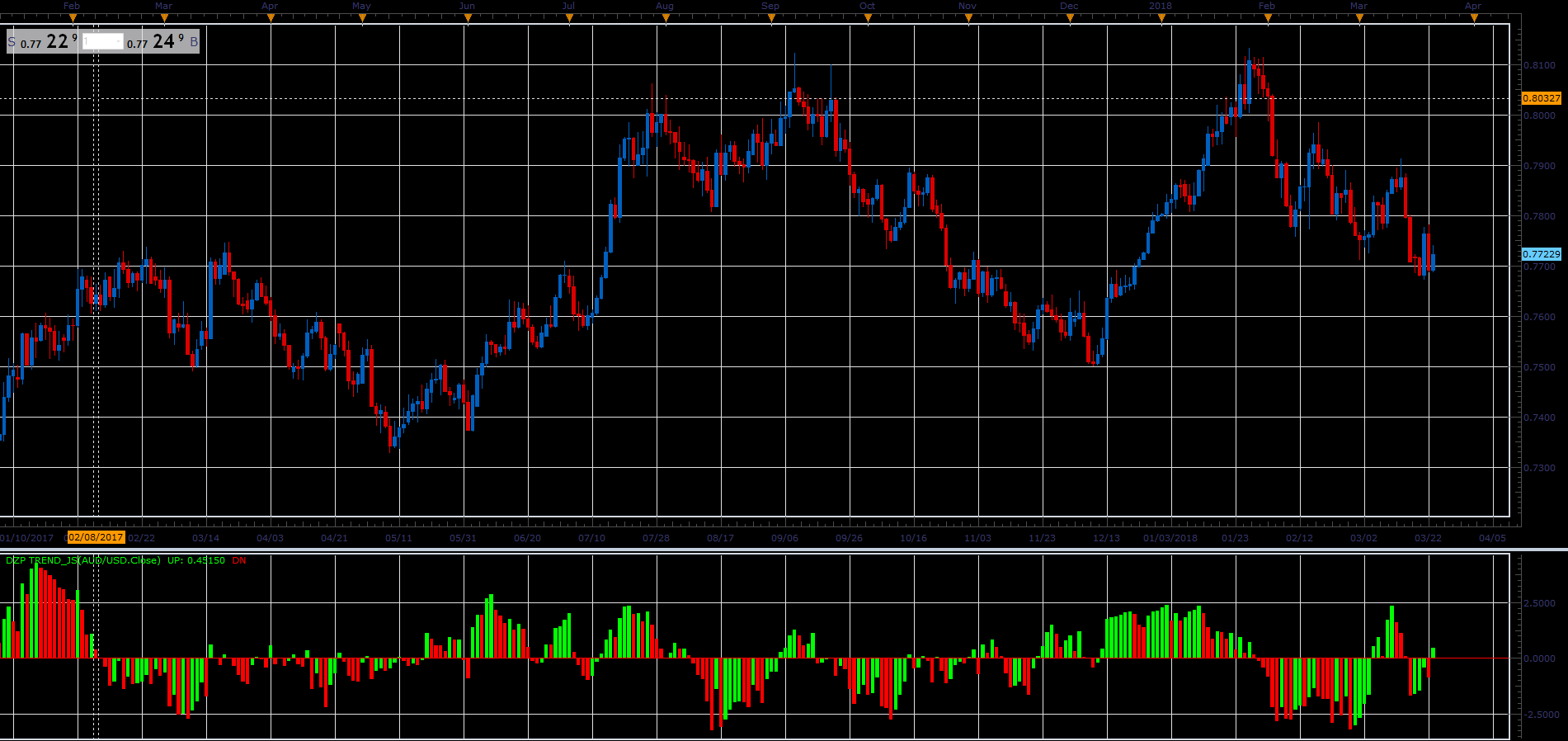Click the red DN indicator label

tap(239, 560)
